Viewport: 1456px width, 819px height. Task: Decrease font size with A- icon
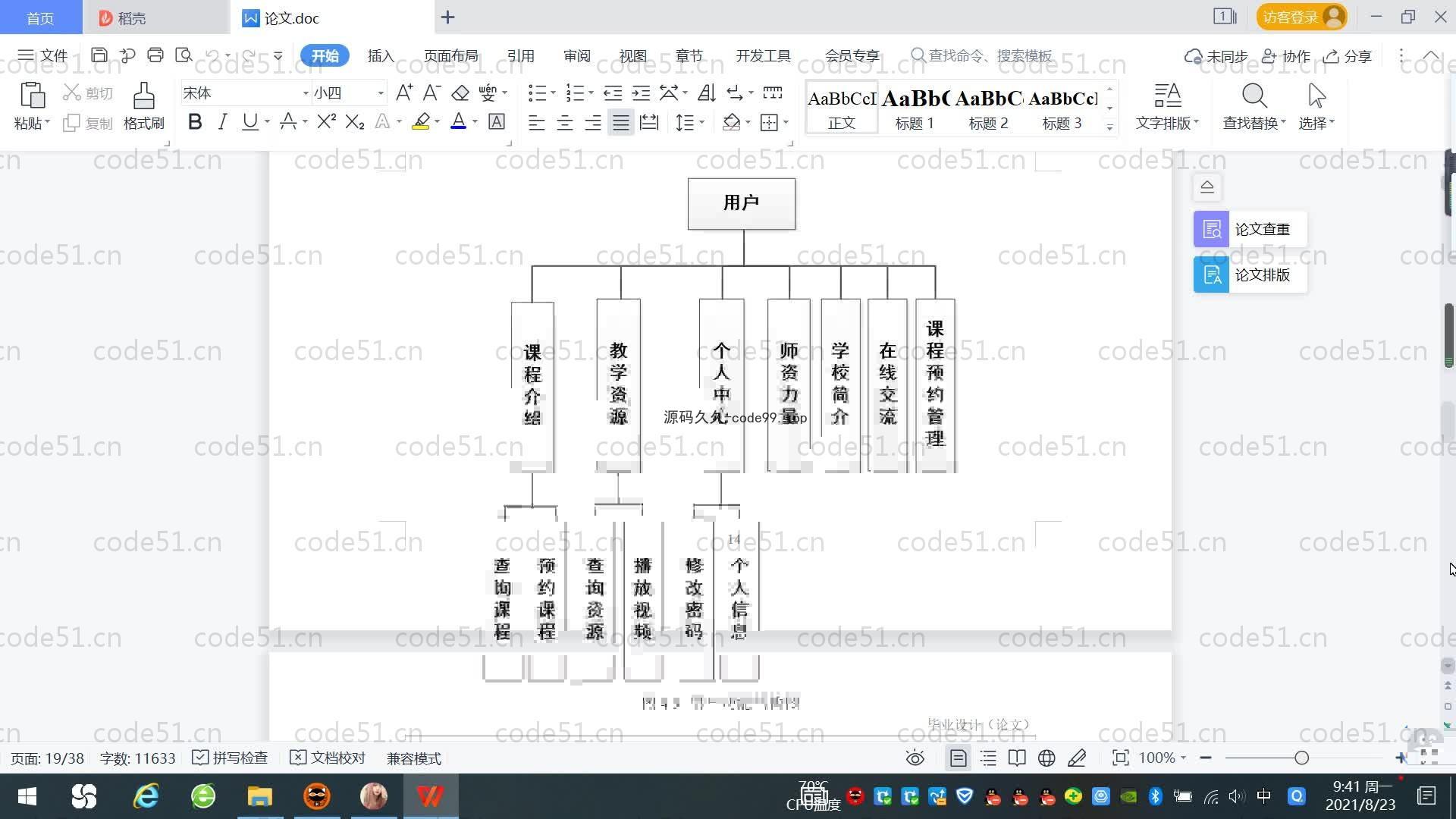pos(431,93)
